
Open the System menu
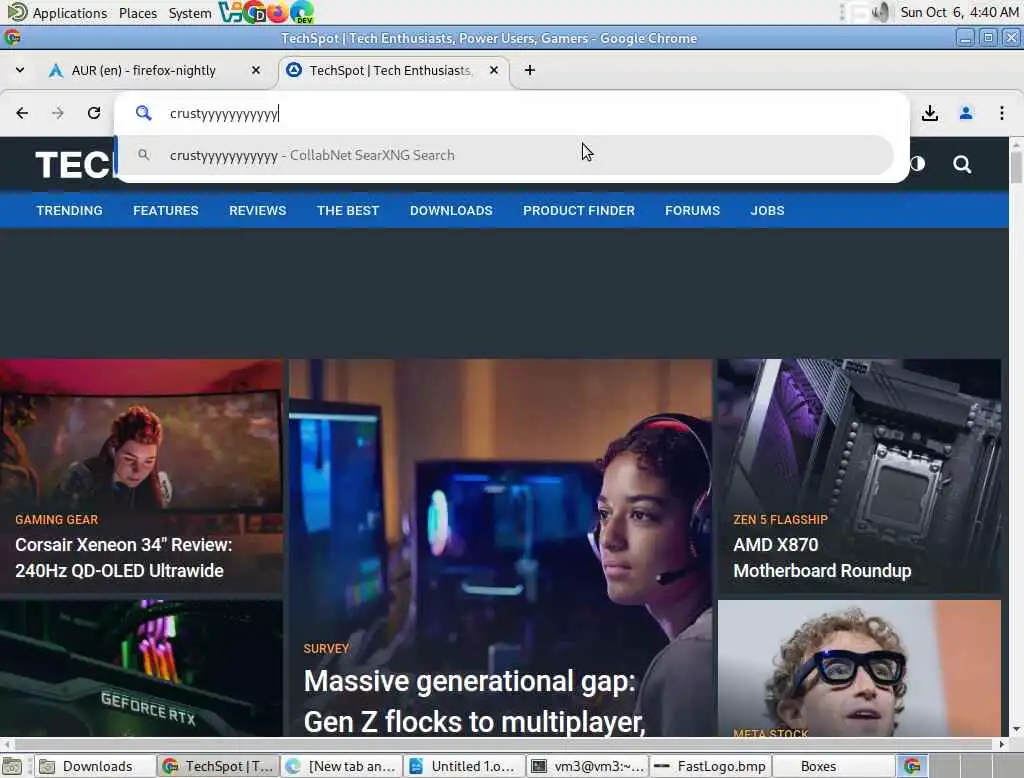(x=189, y=12)
